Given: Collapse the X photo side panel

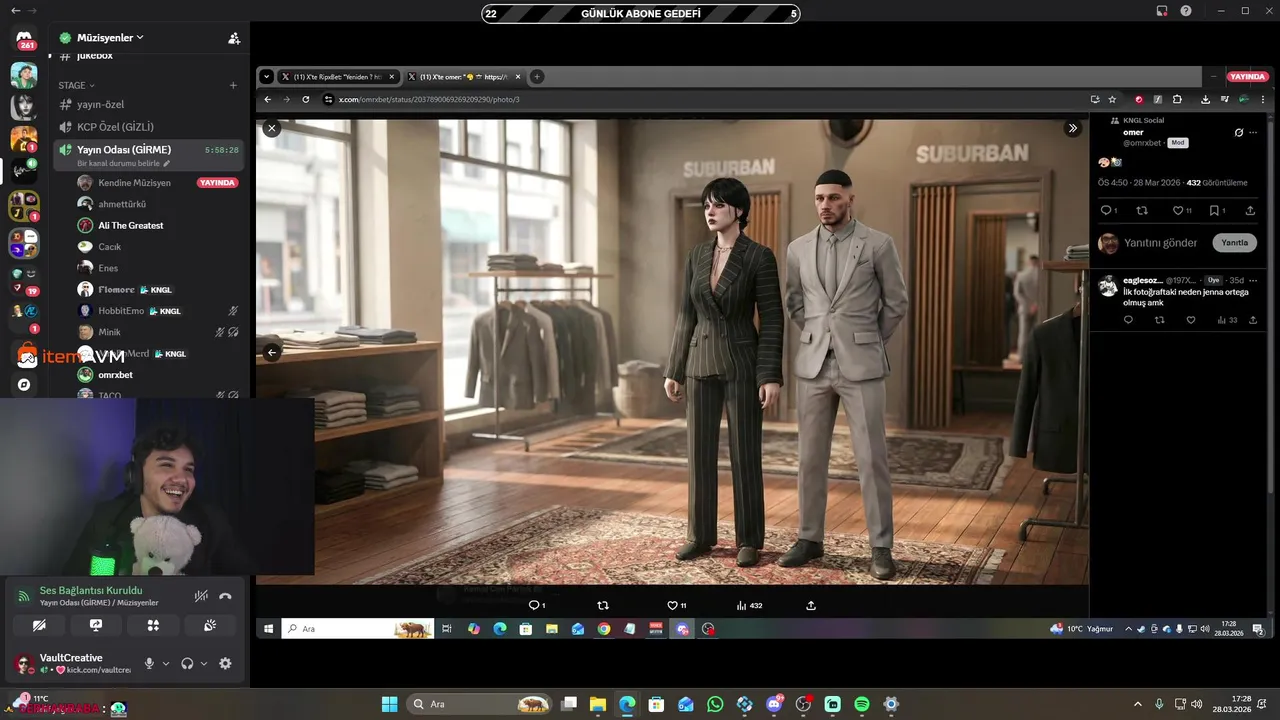Looking at the screenshot, I should tap(1073, 128).
